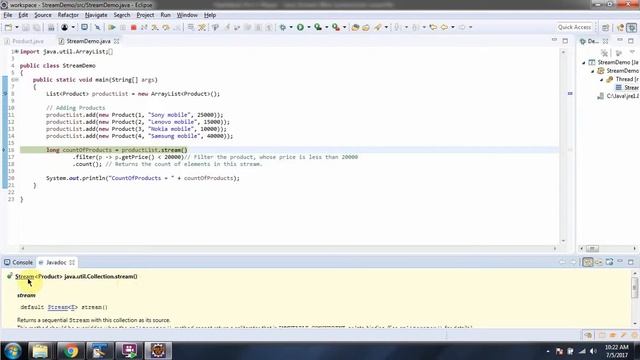Click the Print toolbar icon
This screenshot has height=360, width=640.
point(51,27)
